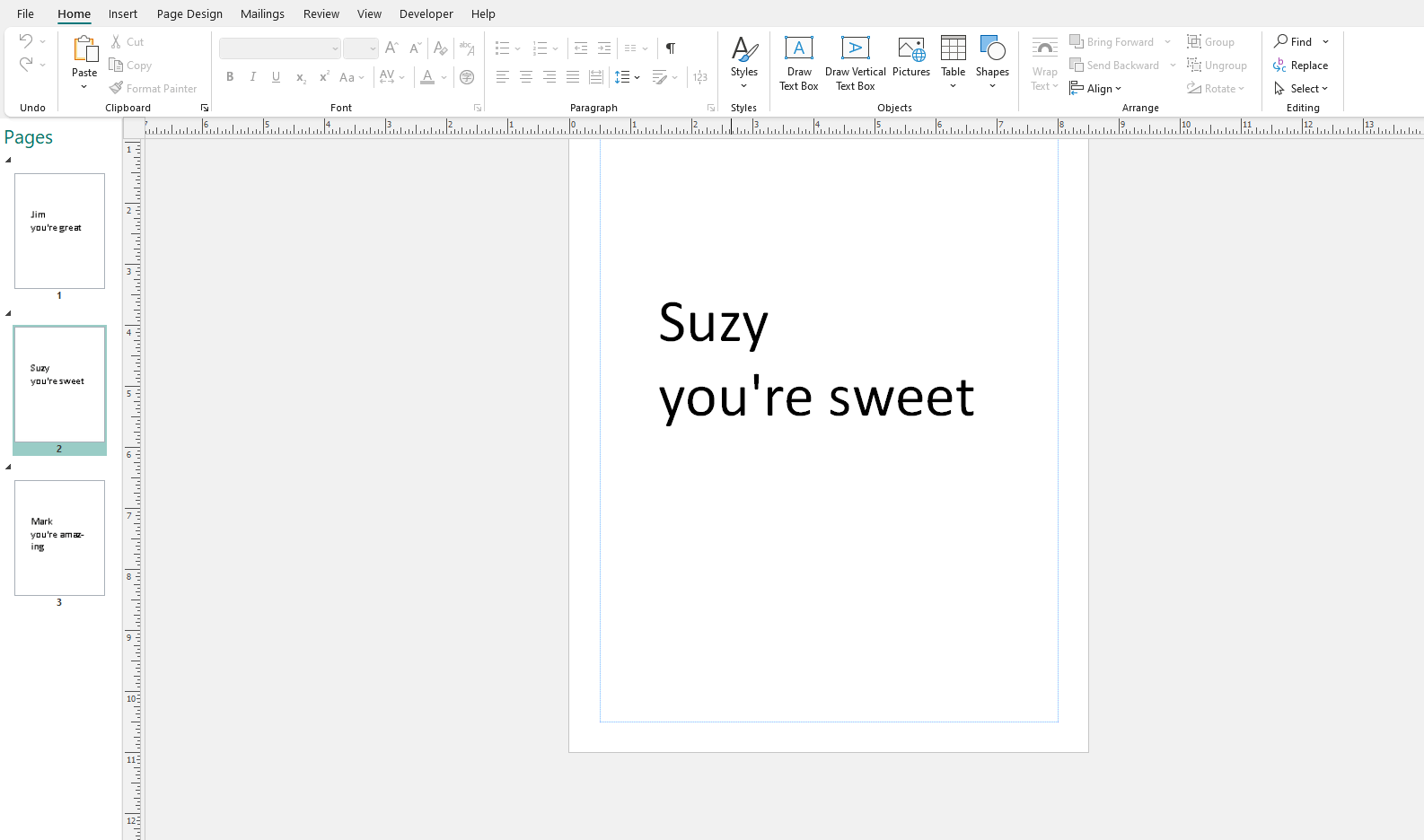This screenshot has height=840, width=1424.
Task: Toggle paragraph marks (Special Characters)
Action: pos(671,48)
